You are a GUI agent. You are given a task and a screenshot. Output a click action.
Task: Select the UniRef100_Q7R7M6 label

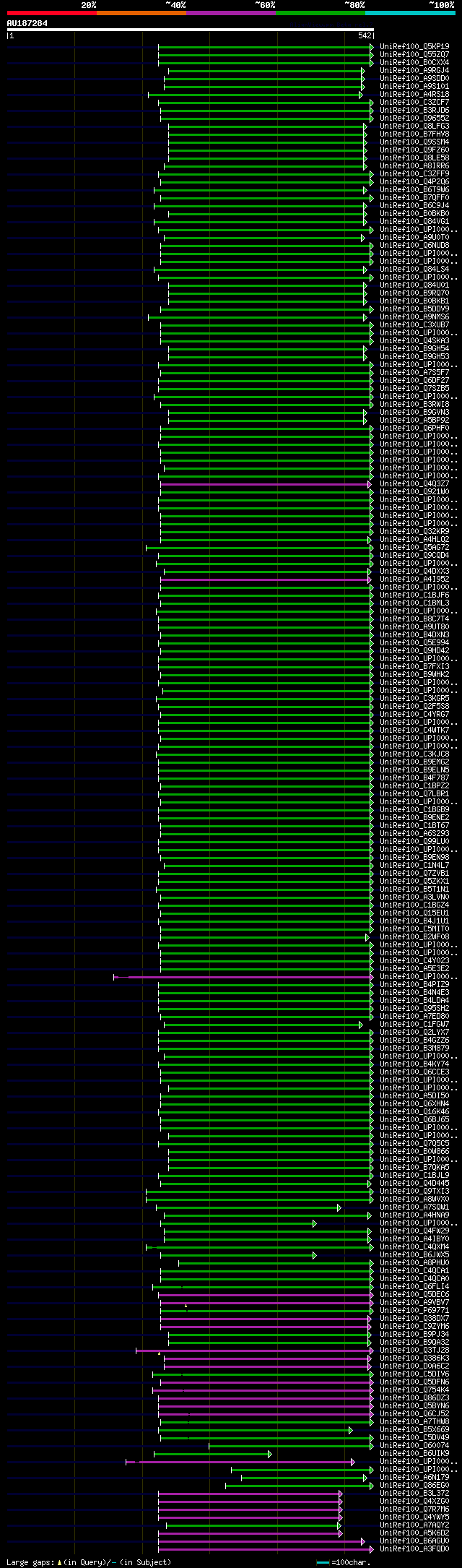414,1509
